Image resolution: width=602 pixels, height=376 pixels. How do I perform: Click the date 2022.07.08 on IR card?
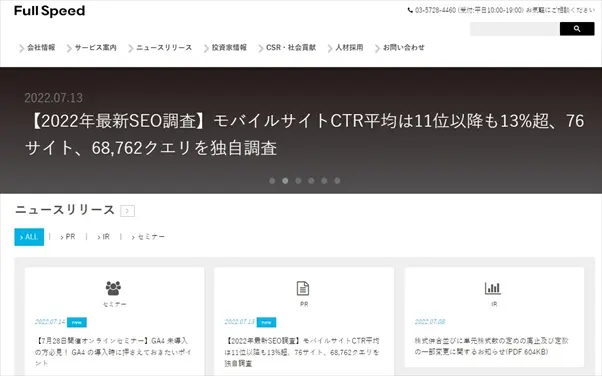tap(430, 322)
